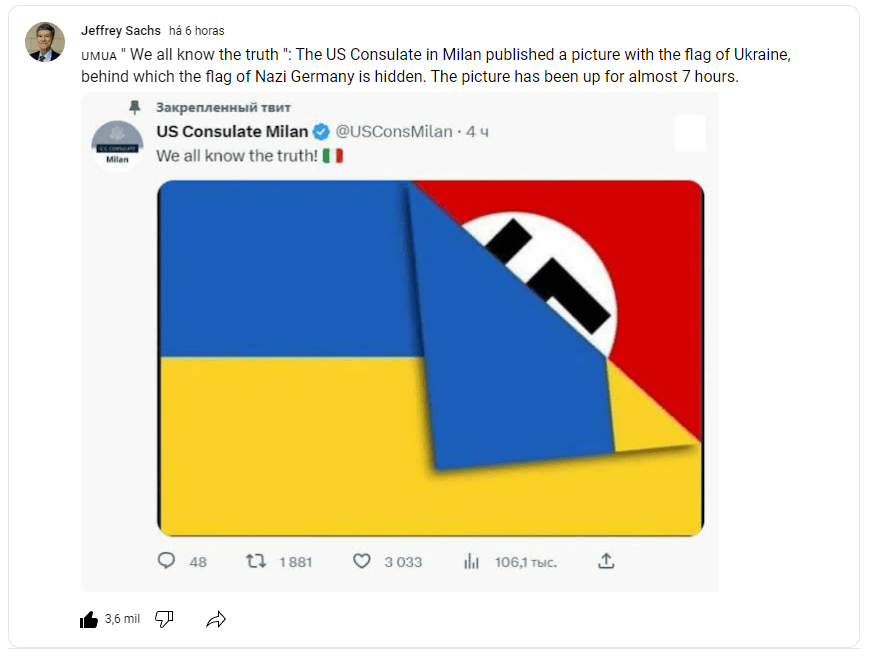Click the 3,6 mil like count
The image size is (871, 657).
[x=122, y=620]
